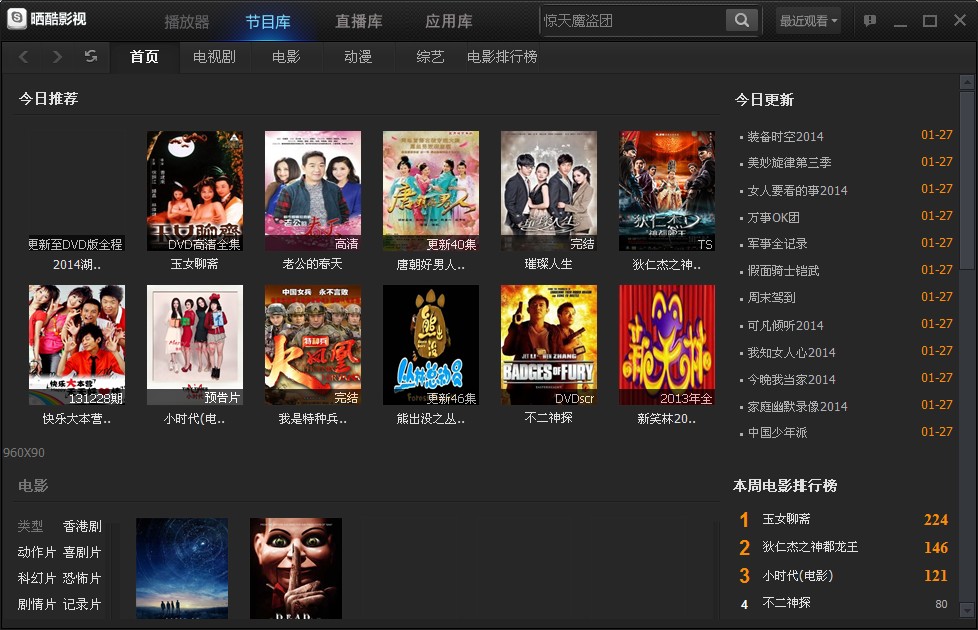The image size is (978, 630).
Task: Open ranked number four 不二神探
Action: (786, 603)
